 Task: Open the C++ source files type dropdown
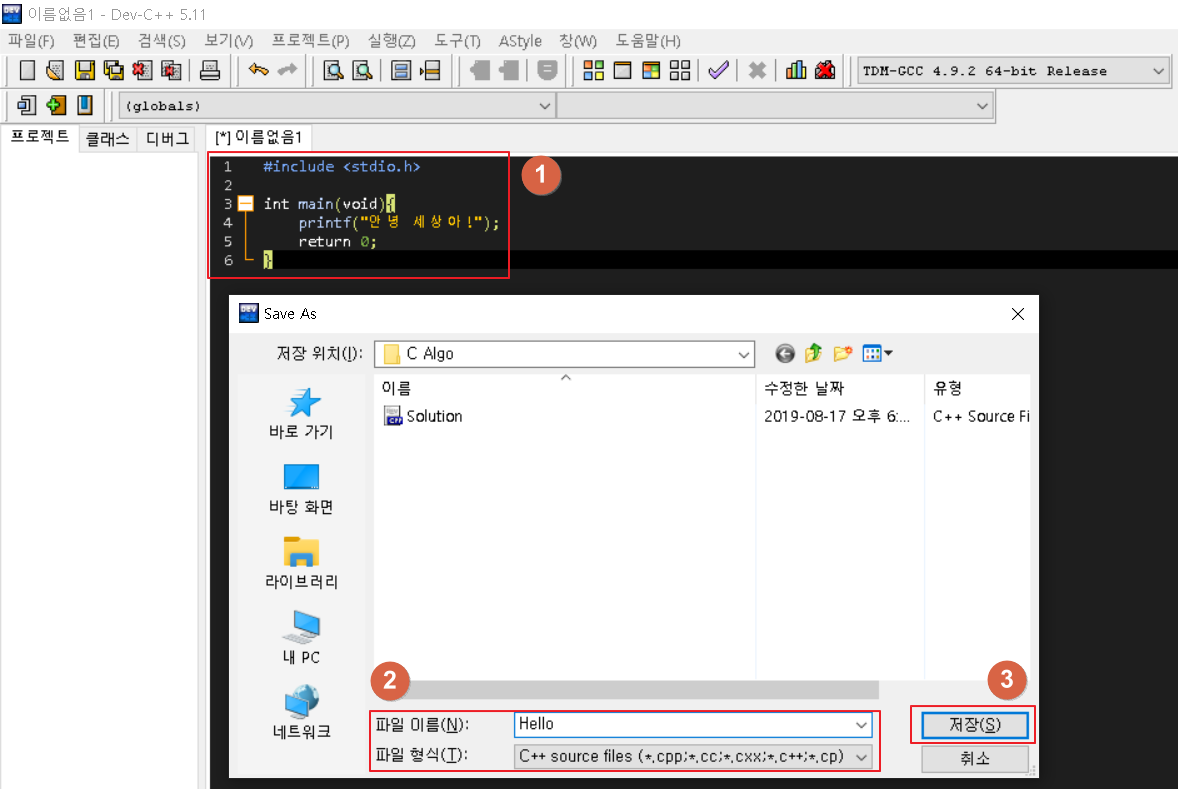(862, 757)
